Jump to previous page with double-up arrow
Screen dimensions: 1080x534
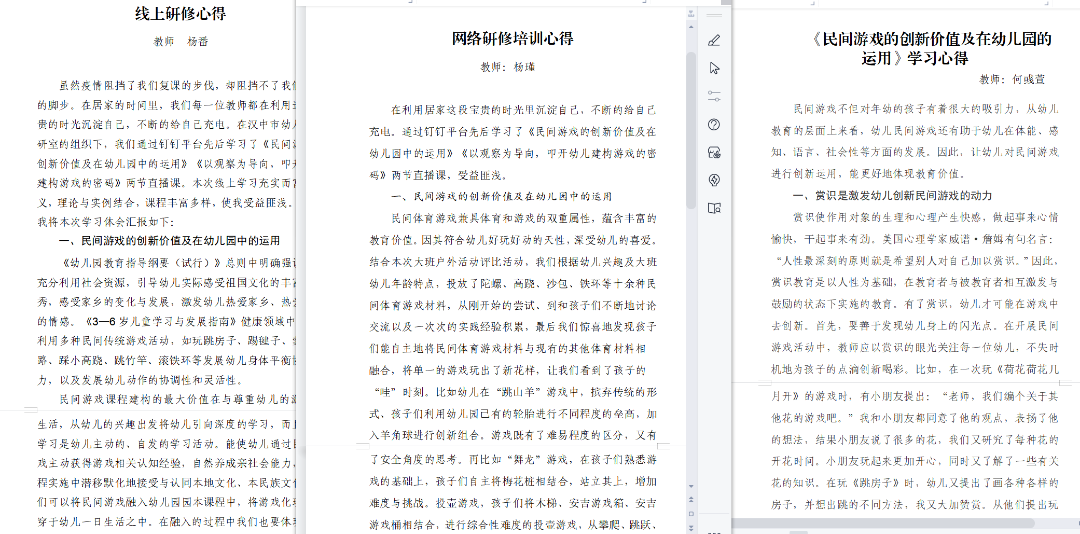click(691, 498)
